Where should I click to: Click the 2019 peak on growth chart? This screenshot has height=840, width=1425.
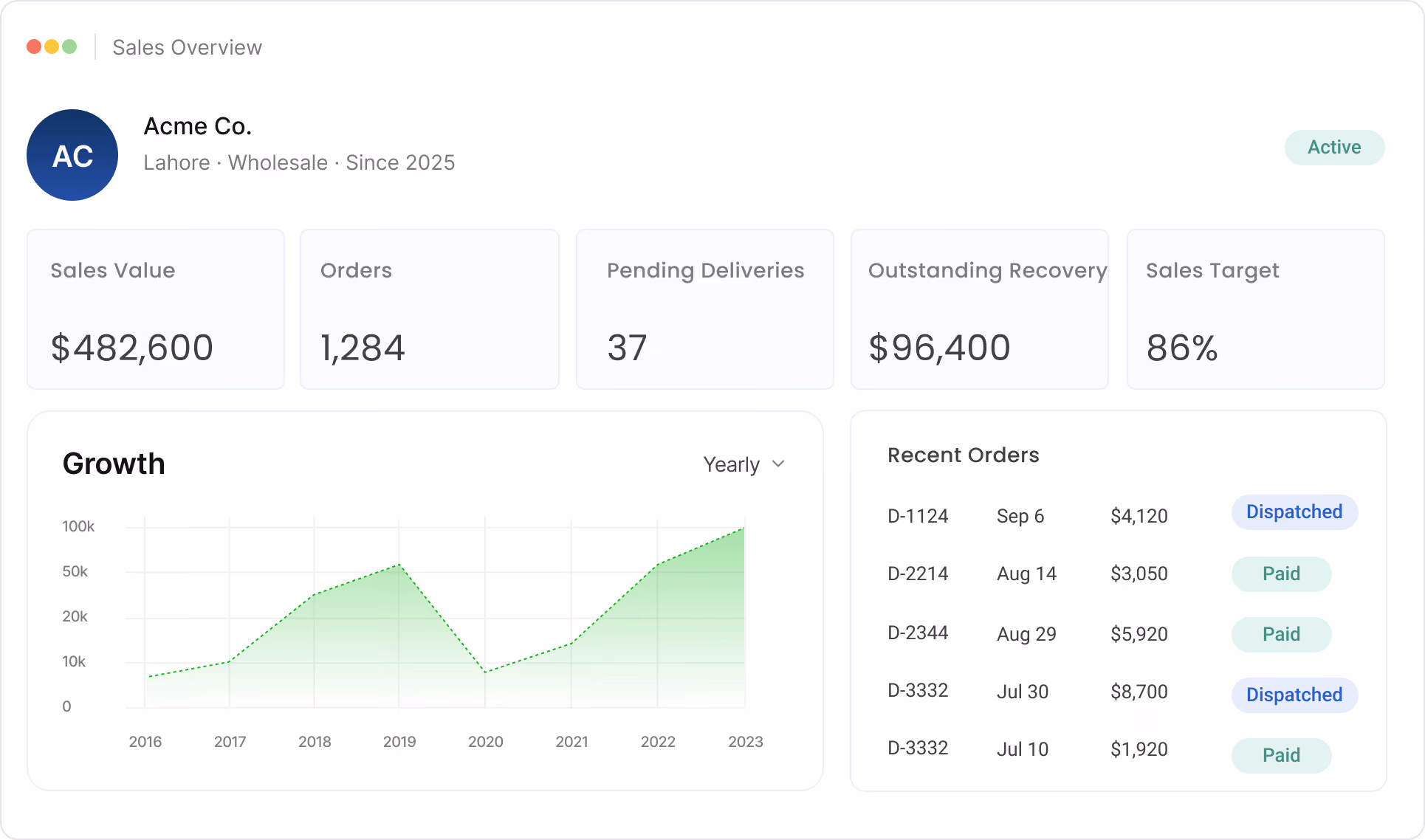[399, 565]
